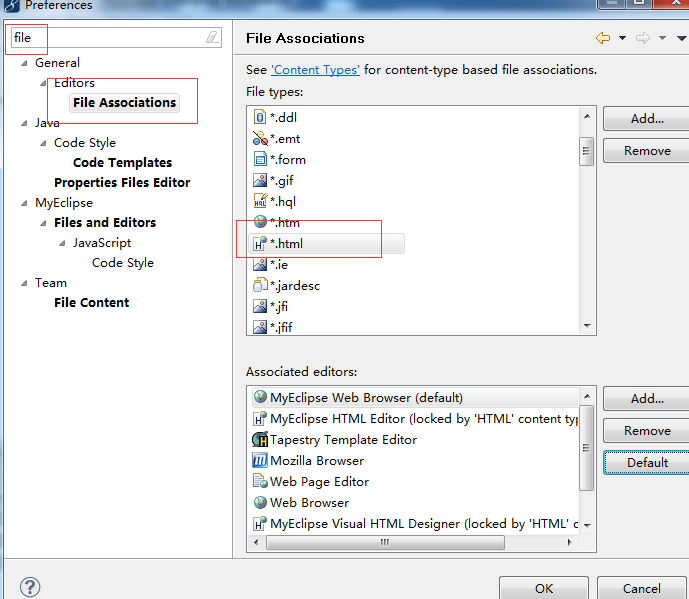Click the file types vertical scrollbar thumb
The width and height of the screenshot is (689, 599).
pyautogui.click(x=586, y=151)
